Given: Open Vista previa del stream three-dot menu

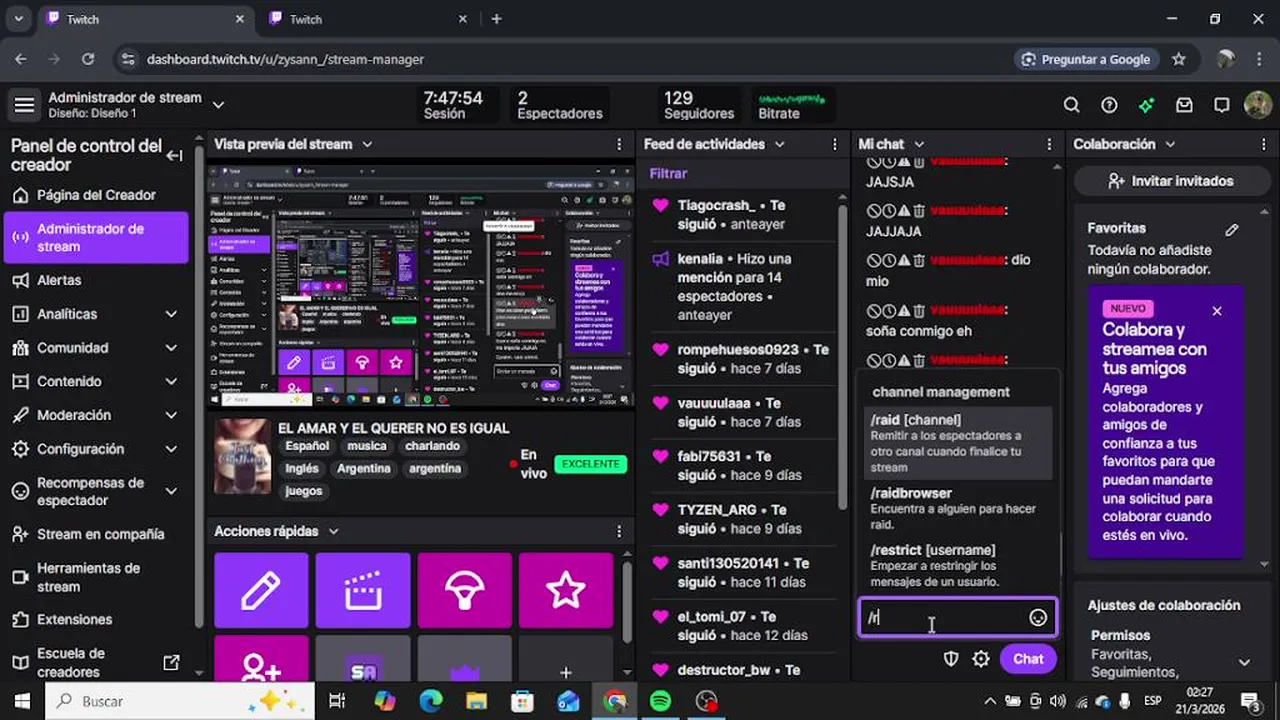Looking at the screenshot, I should coord(619,144).
